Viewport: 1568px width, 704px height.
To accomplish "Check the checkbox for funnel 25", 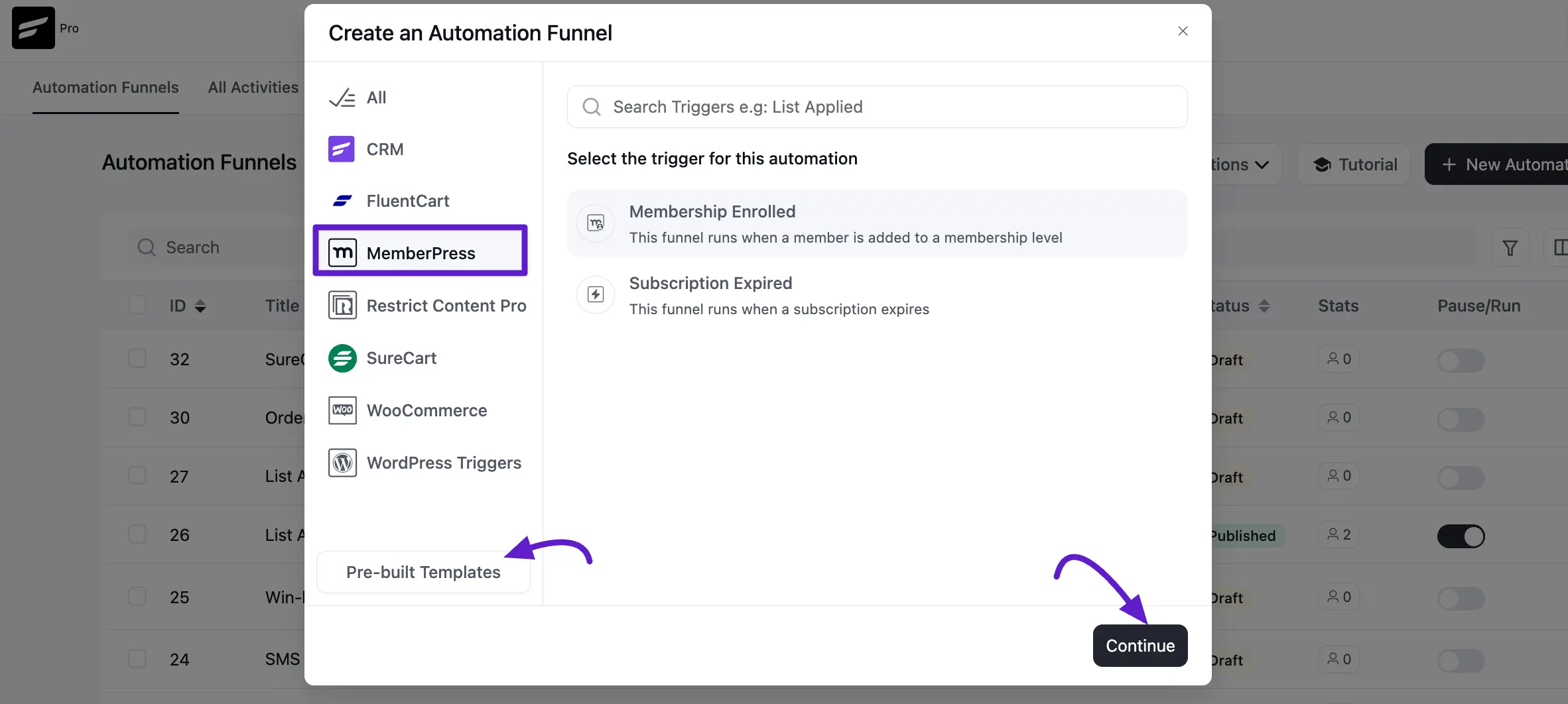I will point(137,597).
